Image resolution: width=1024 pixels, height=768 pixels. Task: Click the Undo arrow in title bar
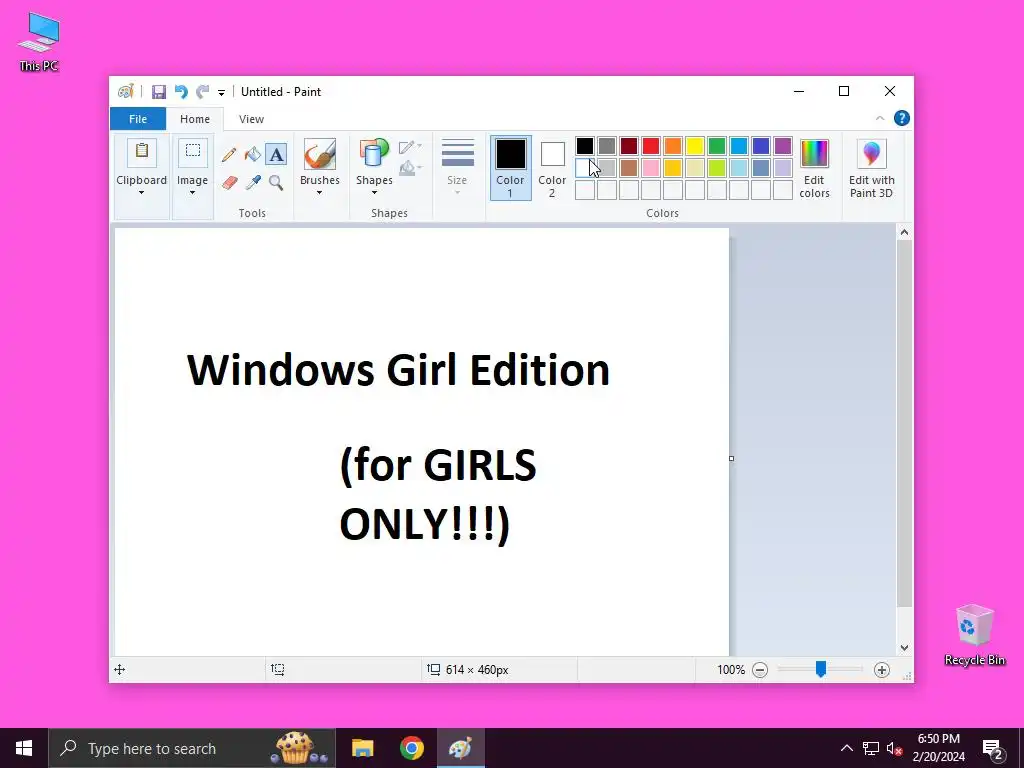[x=181, y=92]
